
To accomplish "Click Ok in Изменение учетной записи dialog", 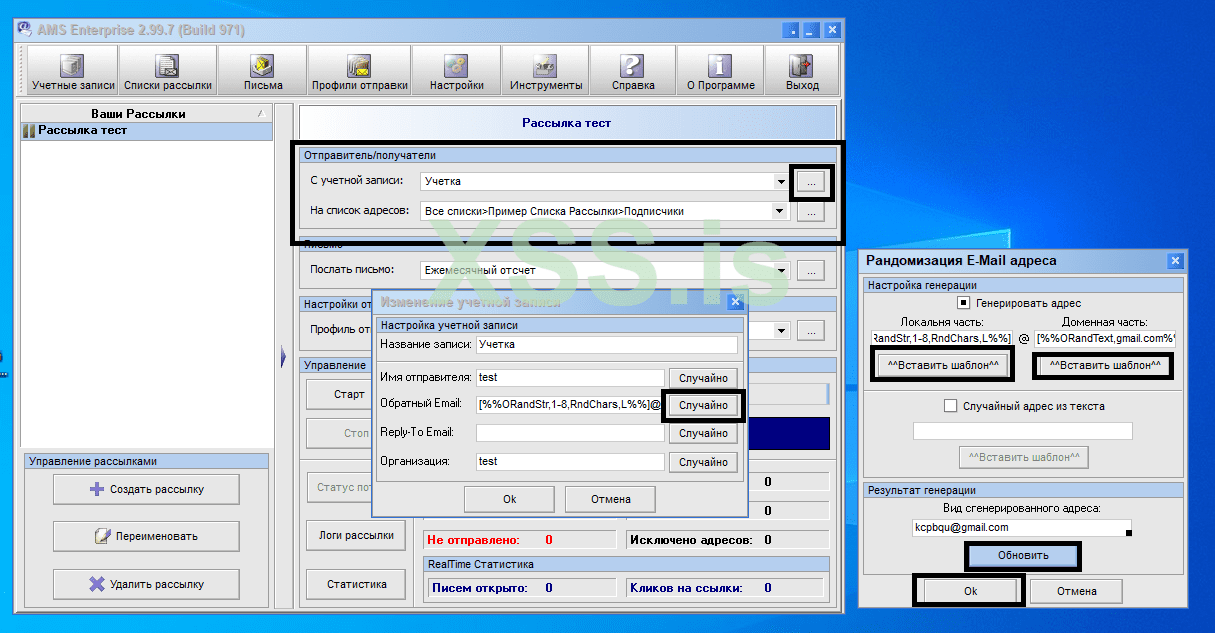I will pos(510,499).
